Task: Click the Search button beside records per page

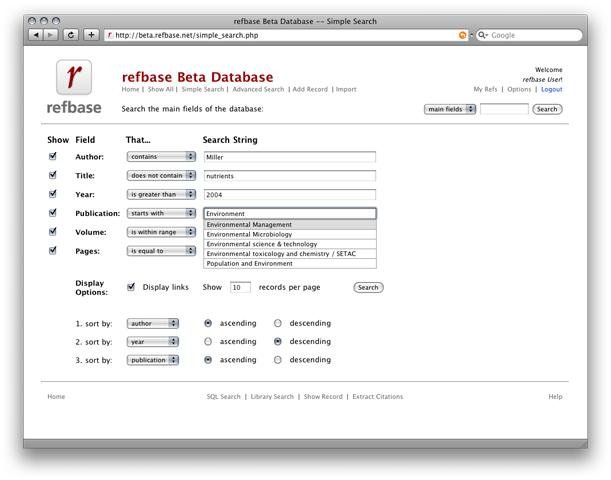Action: coord(368,287)
